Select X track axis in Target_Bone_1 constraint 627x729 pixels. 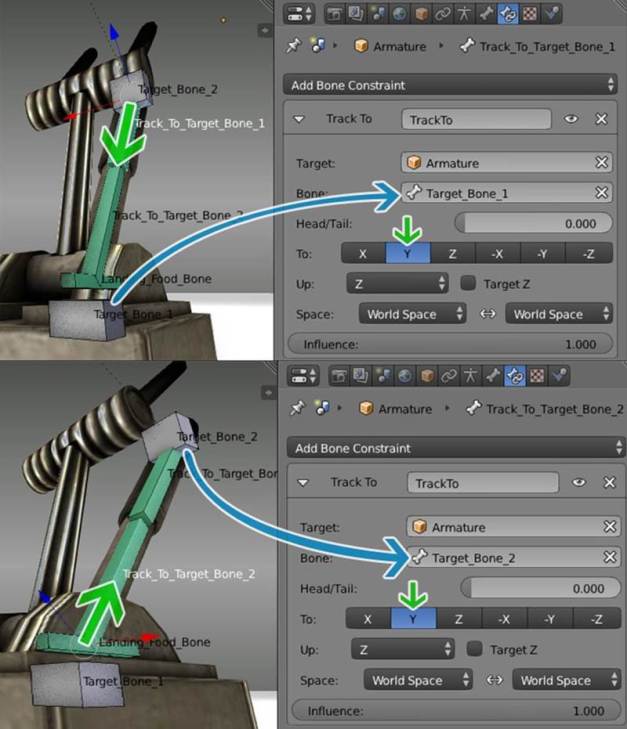click(363, 254)
